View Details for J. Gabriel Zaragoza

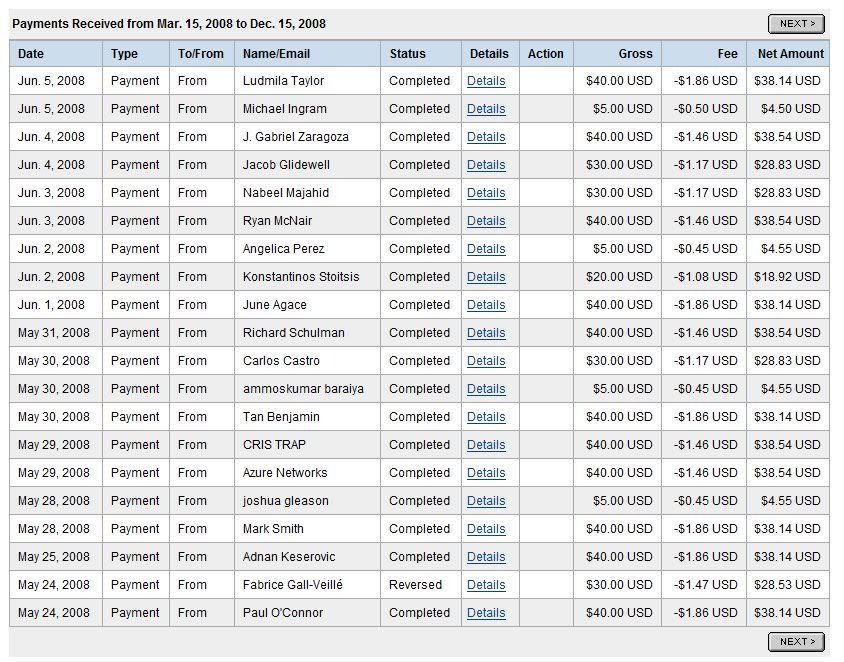[486, 137]
